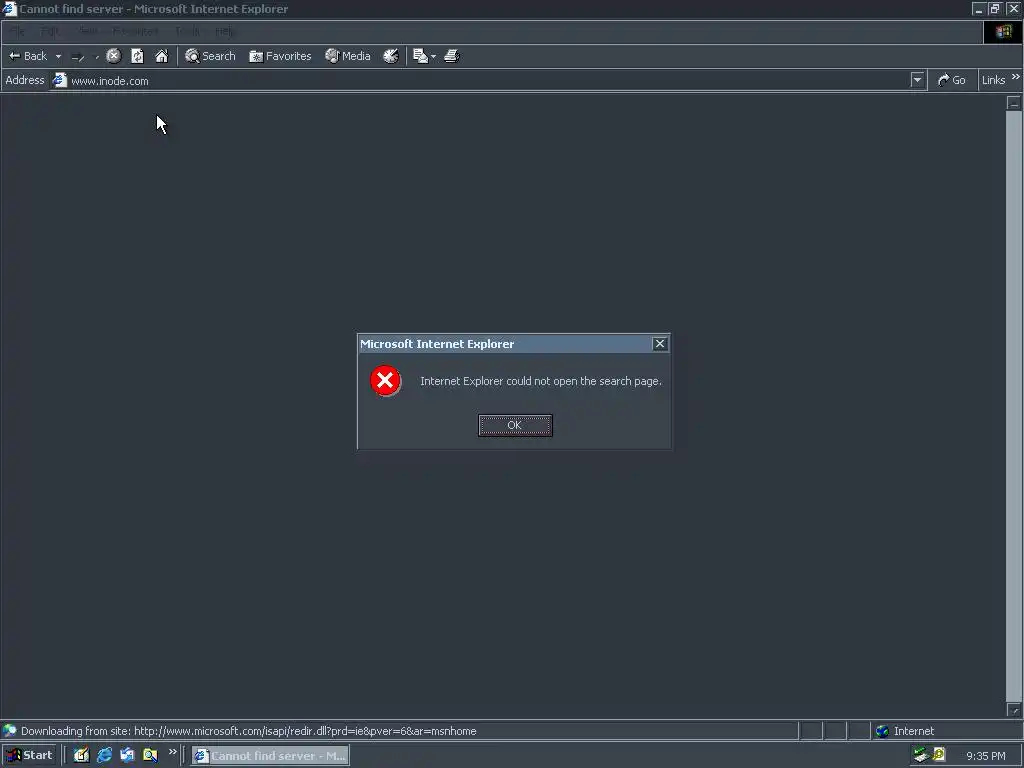Click the vertical scrollbar up arrow
Viewport: 1024px width, 768px height.
coord(1014,103)
